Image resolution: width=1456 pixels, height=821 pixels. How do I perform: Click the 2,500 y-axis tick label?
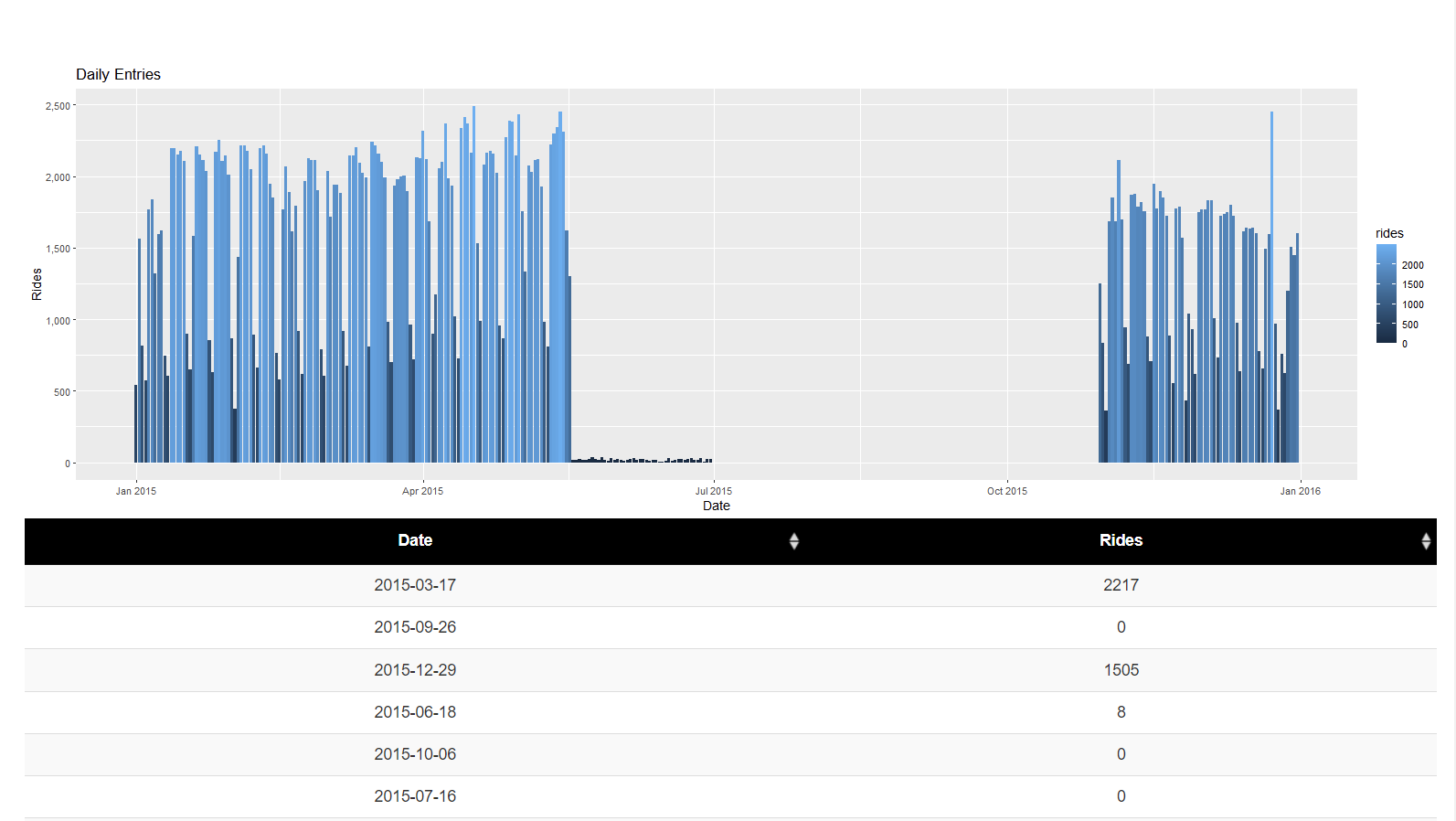(58, 106)
